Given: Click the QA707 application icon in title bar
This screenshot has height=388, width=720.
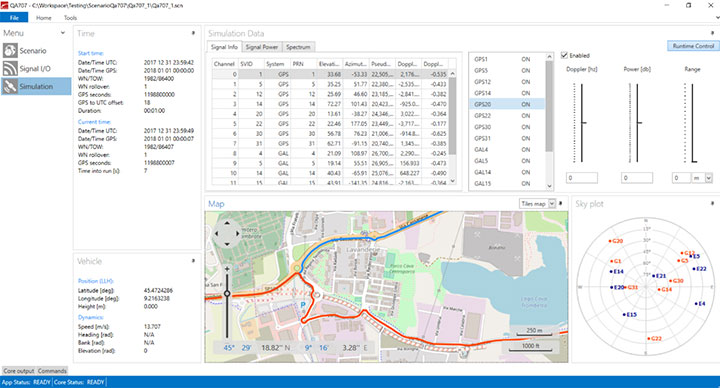Looking at the screenshot, I should click(x=5, y=5).
